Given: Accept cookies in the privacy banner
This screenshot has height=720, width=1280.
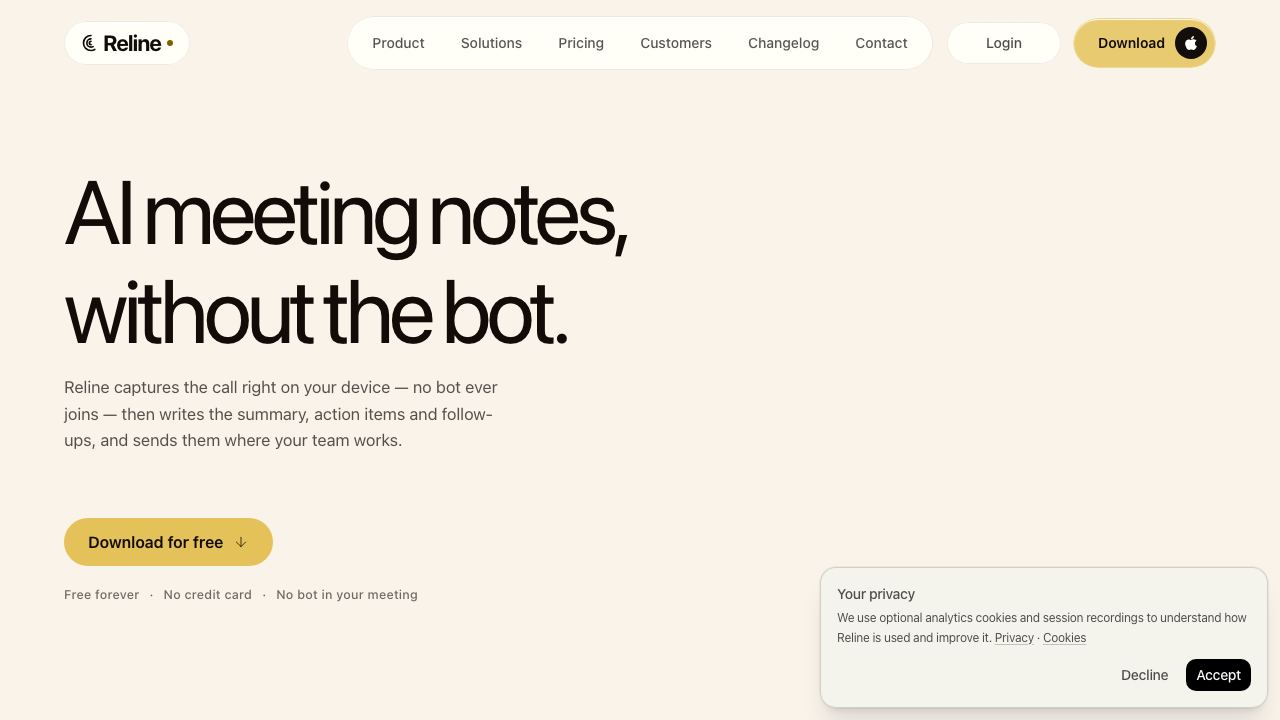Looking at the screenshot, I should pyautogui.click(x=1218, y=675).
